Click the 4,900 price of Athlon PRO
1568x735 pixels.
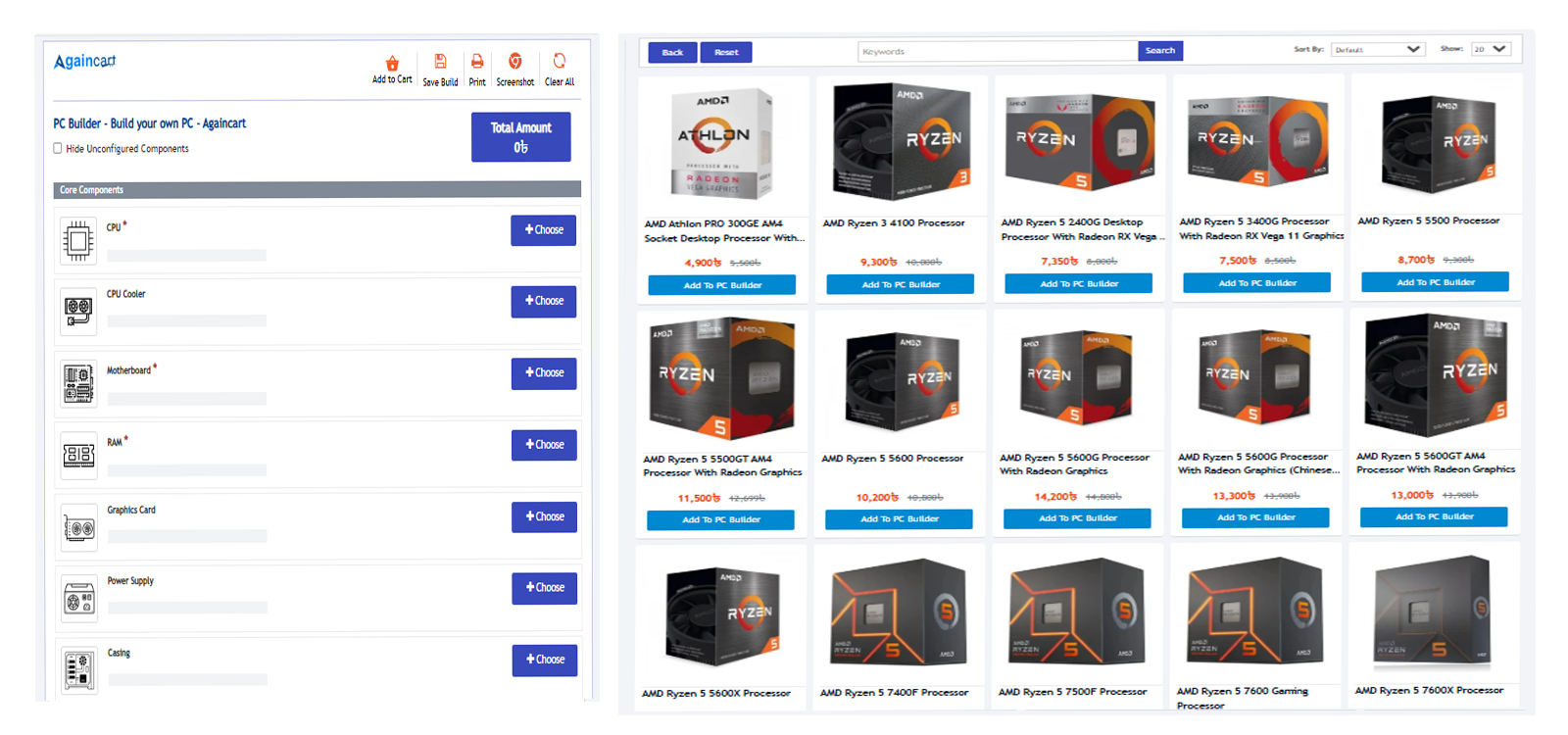coord(703,263)
